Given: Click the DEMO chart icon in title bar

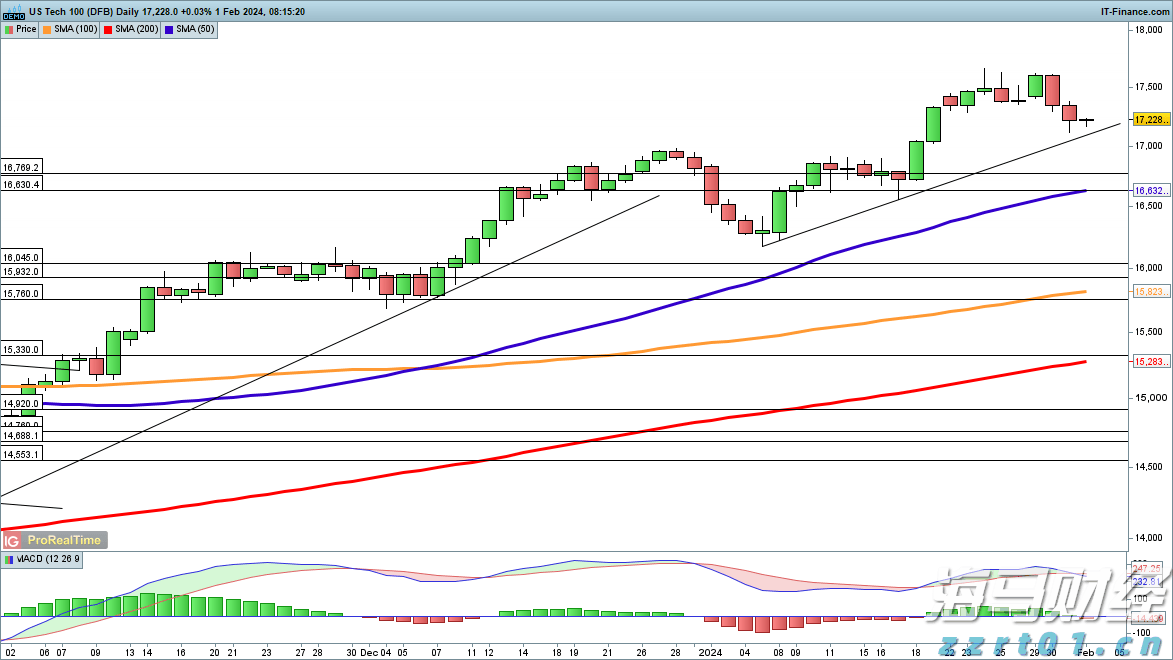Looking at the screenshot, I should (13, 11).
